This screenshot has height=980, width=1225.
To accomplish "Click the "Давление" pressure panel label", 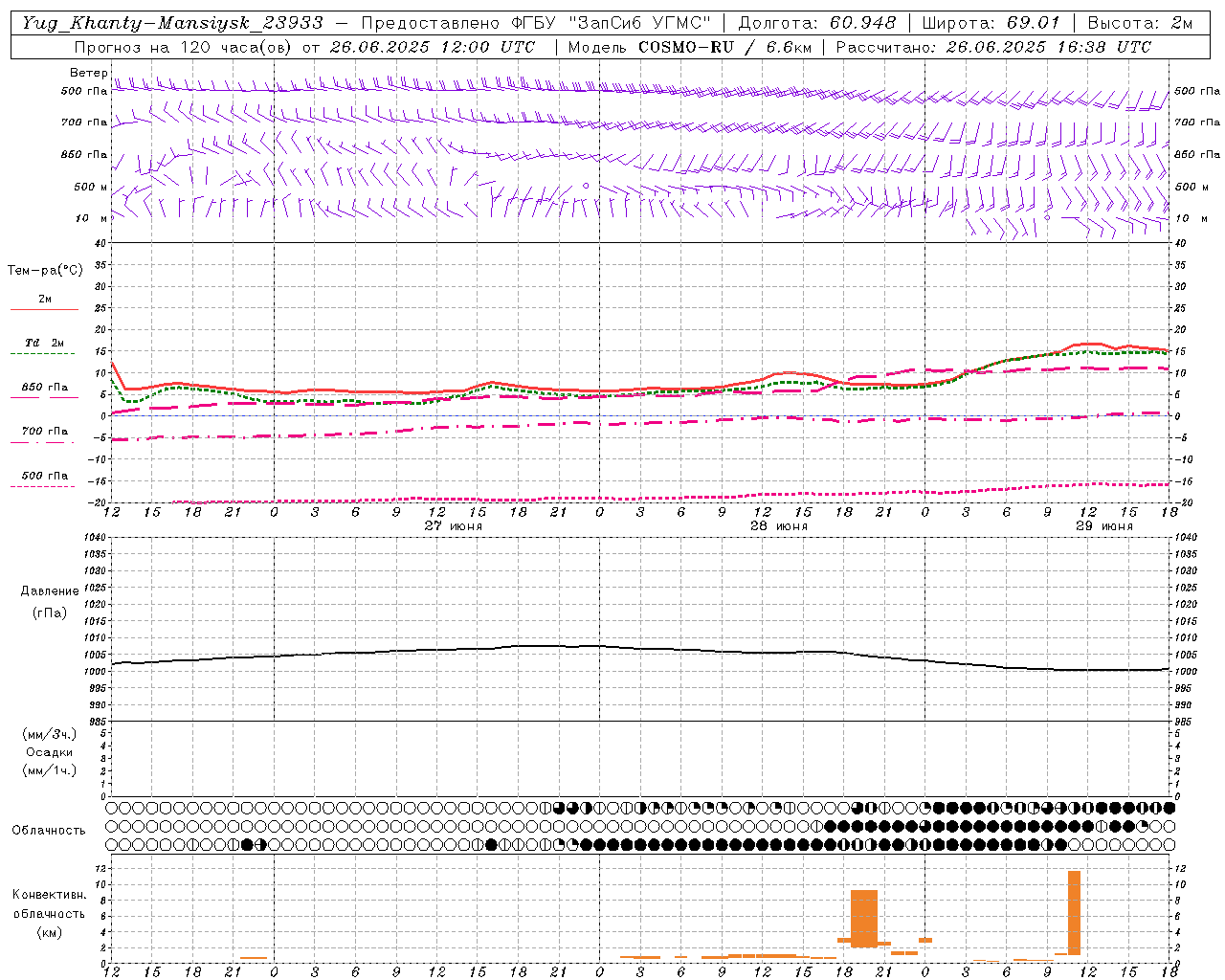I will [50, 591].
